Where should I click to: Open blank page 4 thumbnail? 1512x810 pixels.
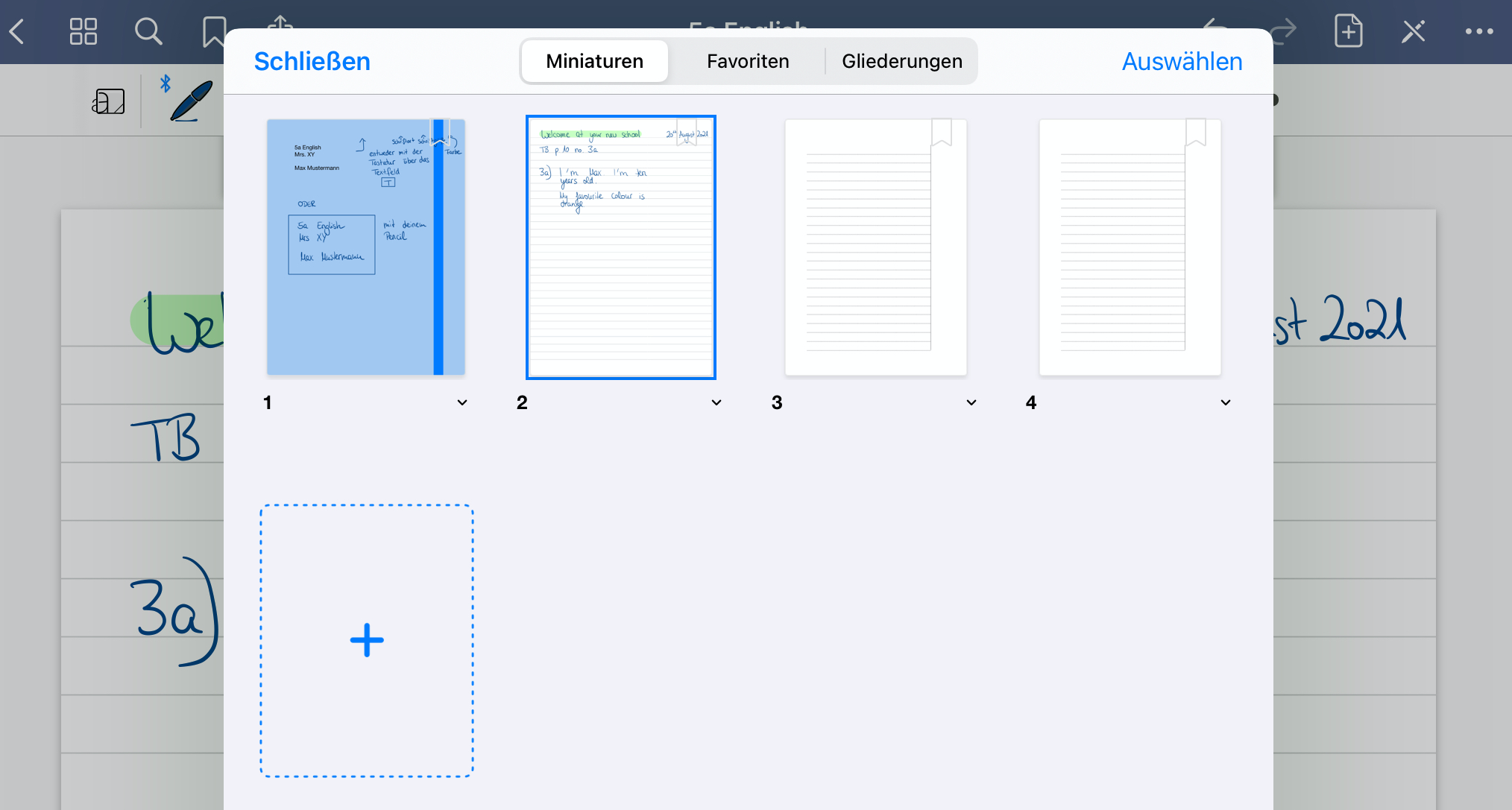click(1130, 247)
